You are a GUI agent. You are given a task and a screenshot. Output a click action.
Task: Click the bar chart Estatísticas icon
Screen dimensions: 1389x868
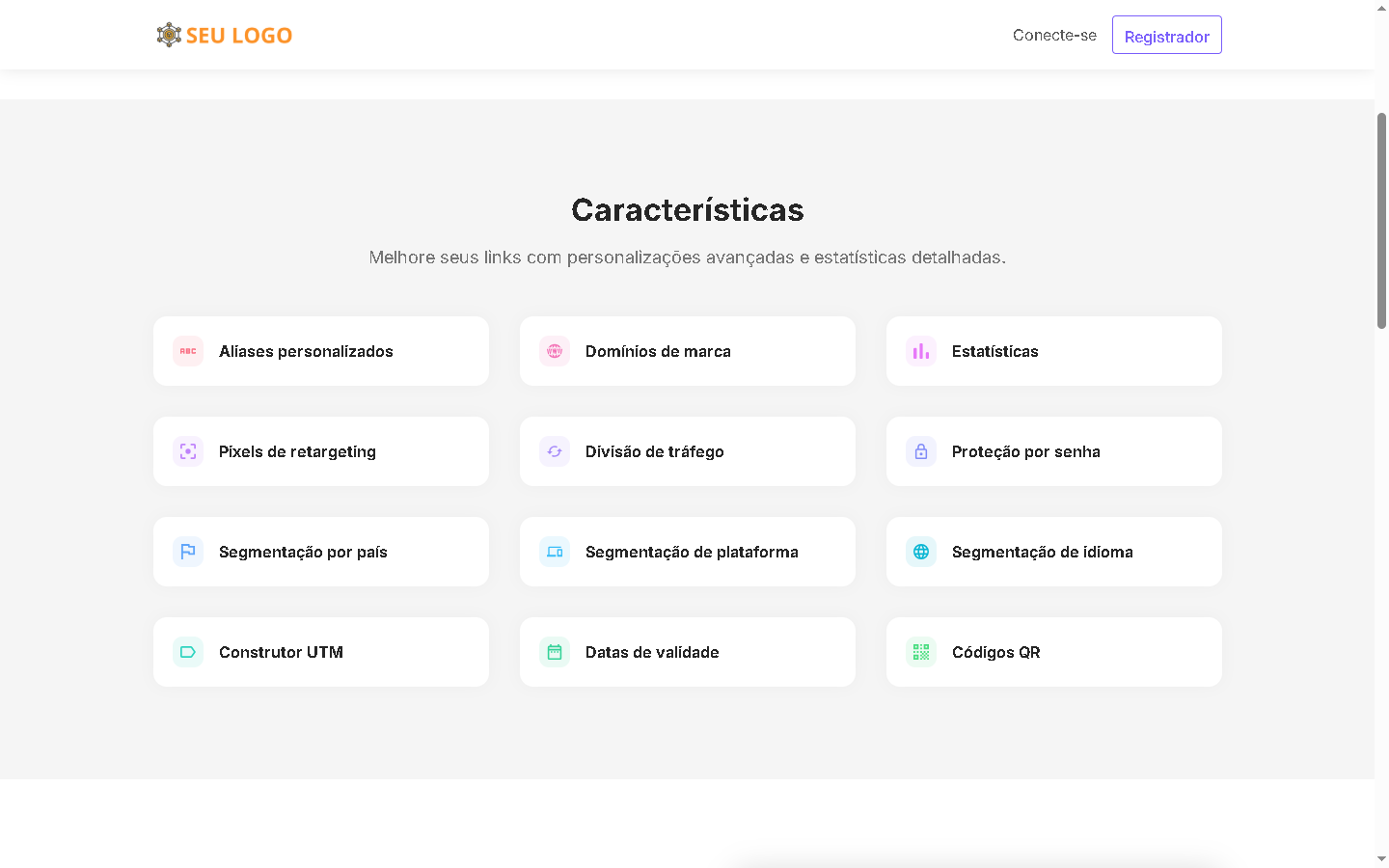[x=921, y=351]
